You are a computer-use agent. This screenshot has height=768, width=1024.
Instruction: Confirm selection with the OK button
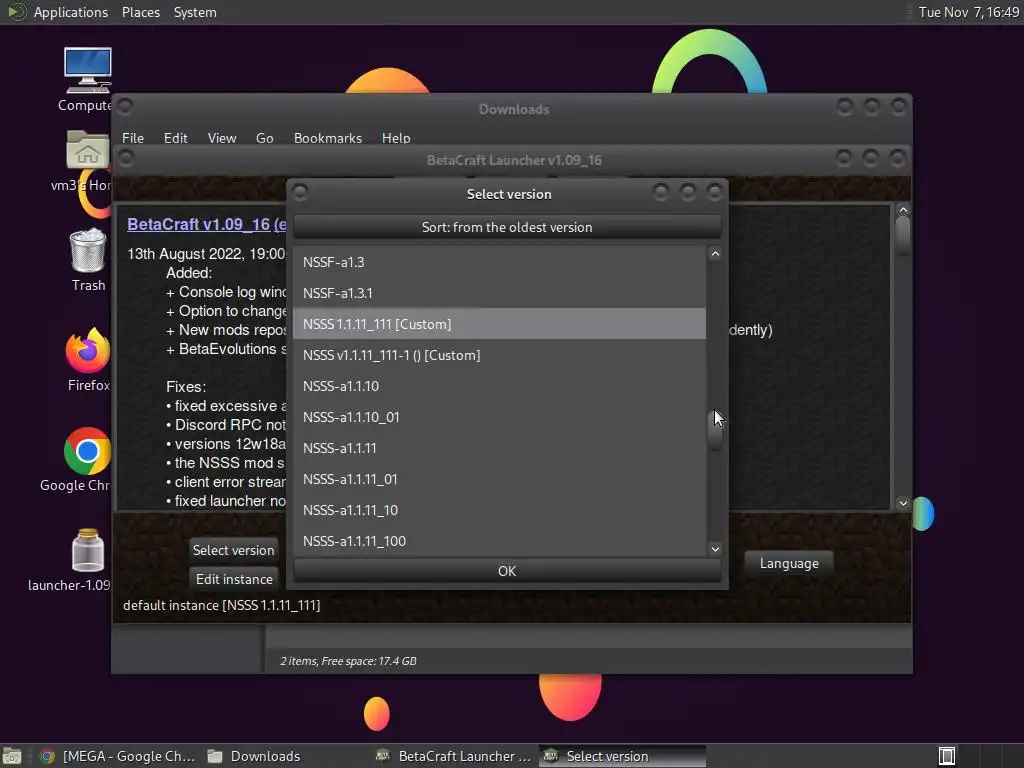coord(507,571)
